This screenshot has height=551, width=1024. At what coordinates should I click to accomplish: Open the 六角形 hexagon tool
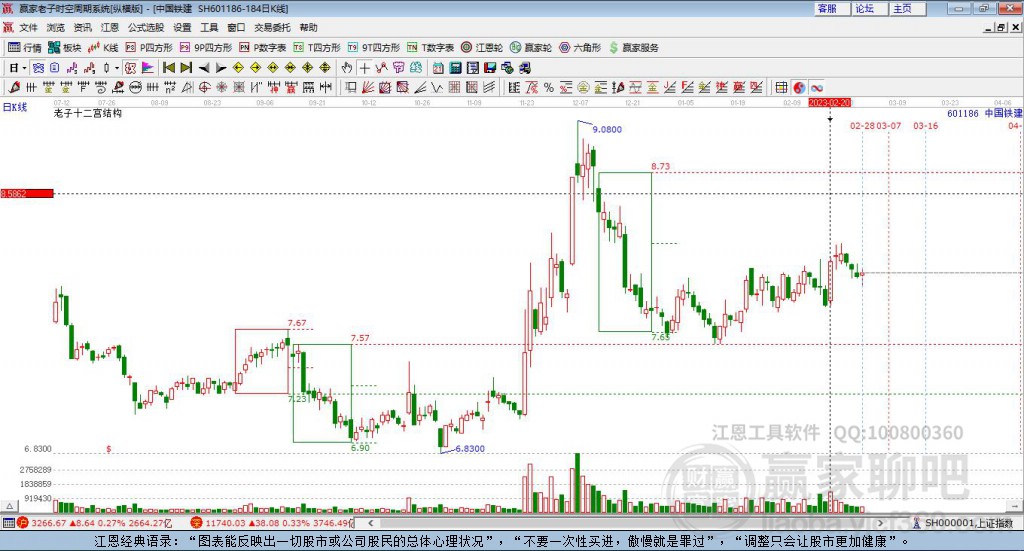[x=580, y=48]
